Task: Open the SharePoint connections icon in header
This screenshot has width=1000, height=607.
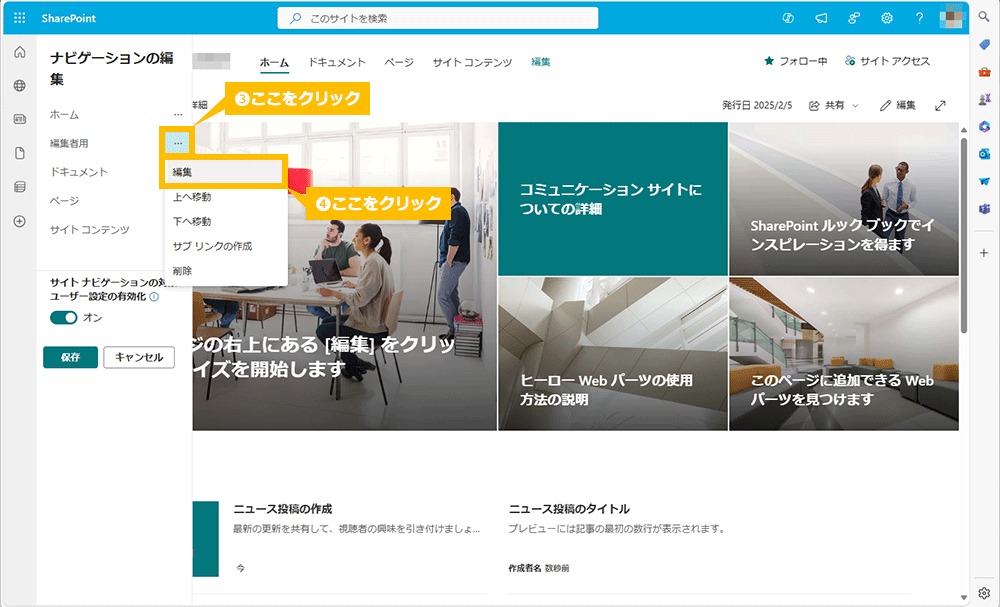Action: coord(854,18)
